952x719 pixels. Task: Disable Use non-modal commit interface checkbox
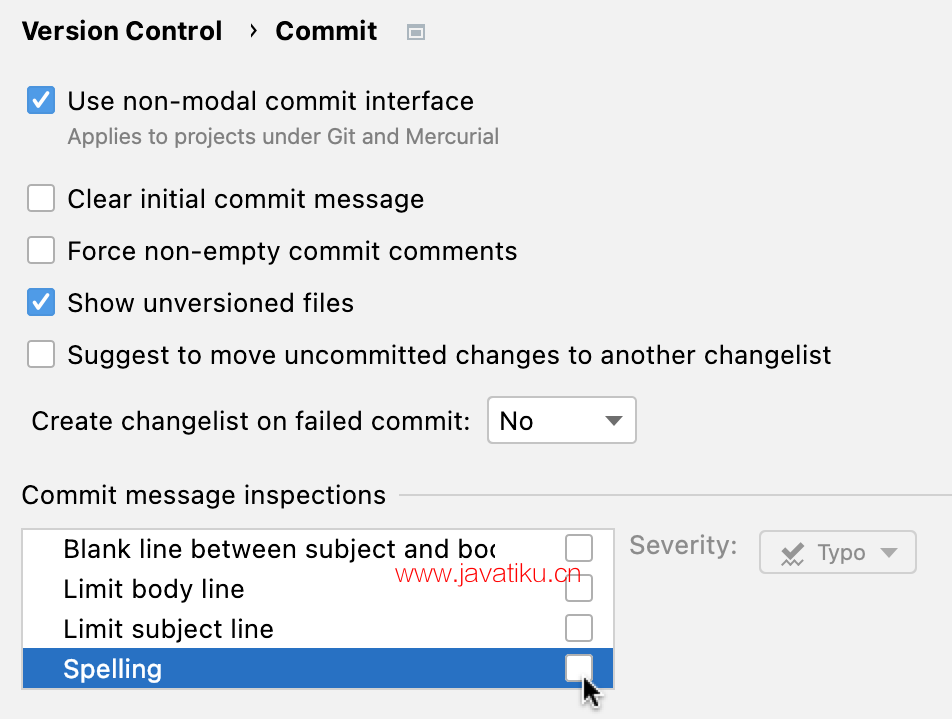coord(41,101)
